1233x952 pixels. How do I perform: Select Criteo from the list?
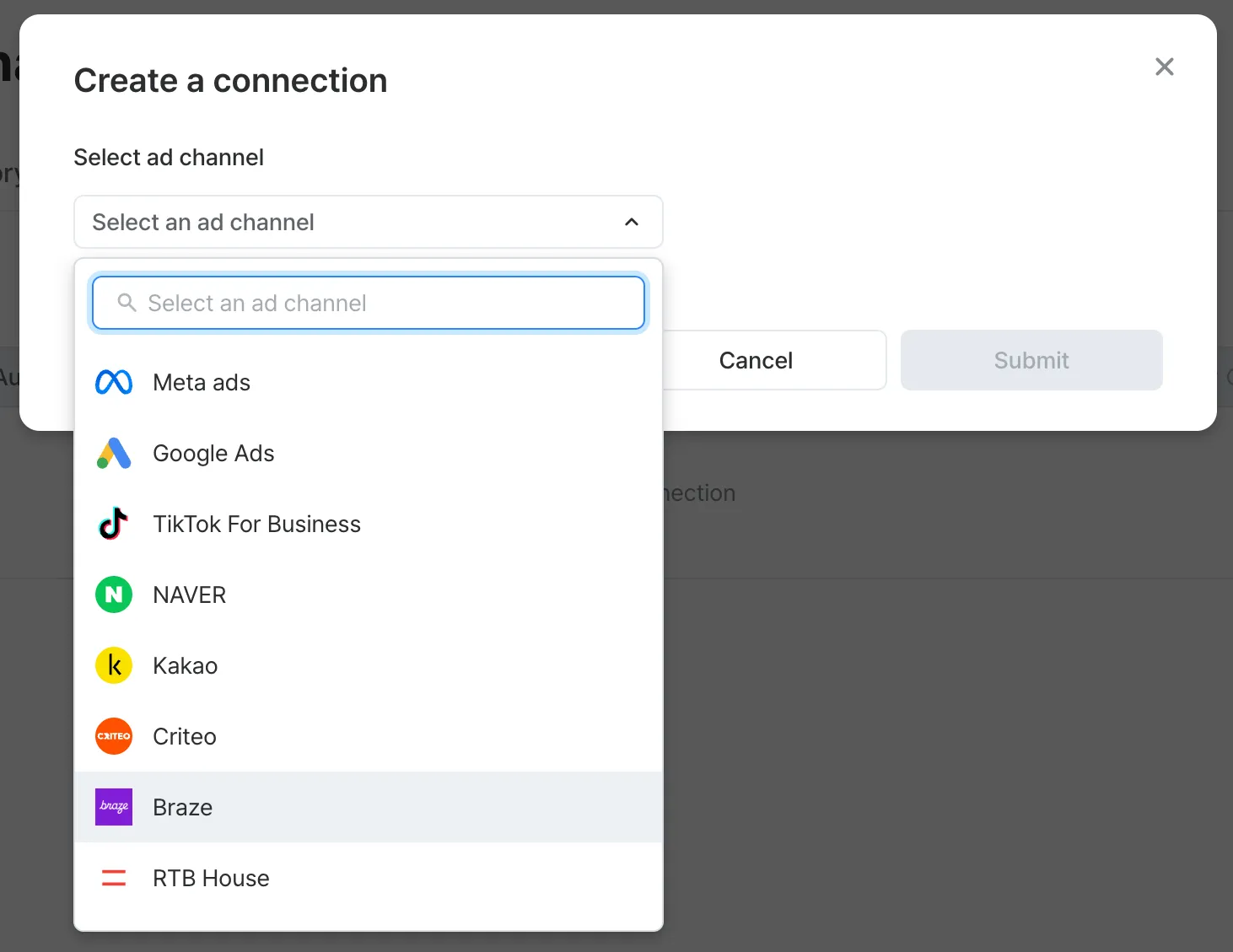coord(369,736)
